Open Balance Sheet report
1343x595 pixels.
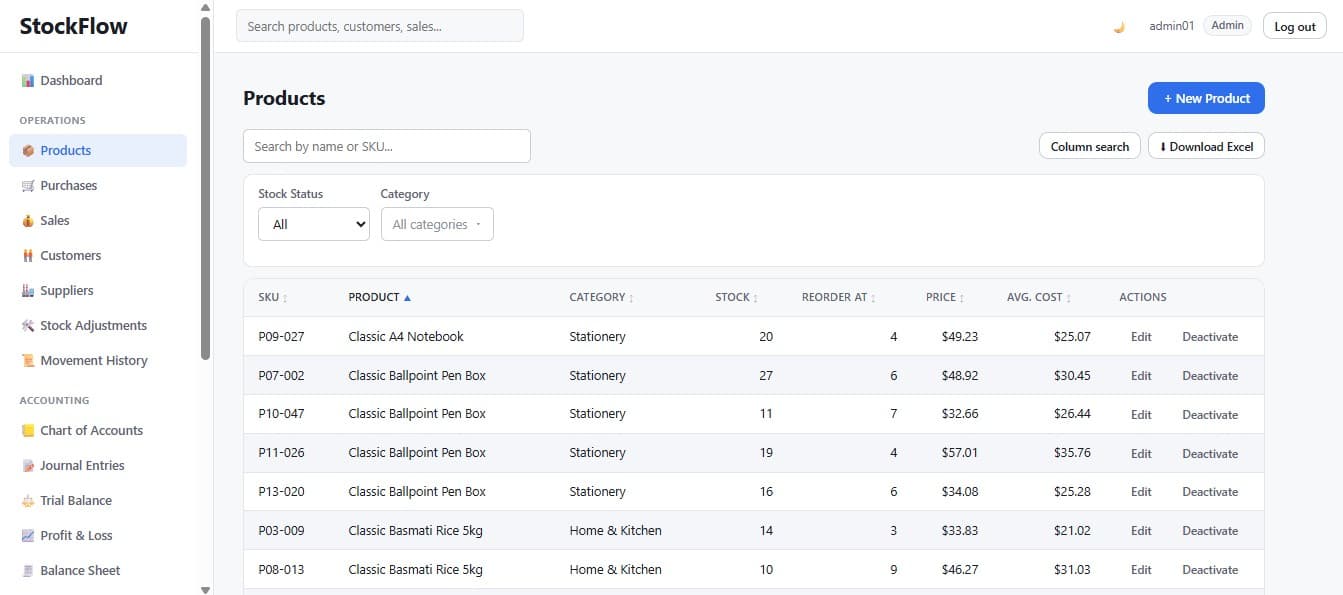(98, 570)
